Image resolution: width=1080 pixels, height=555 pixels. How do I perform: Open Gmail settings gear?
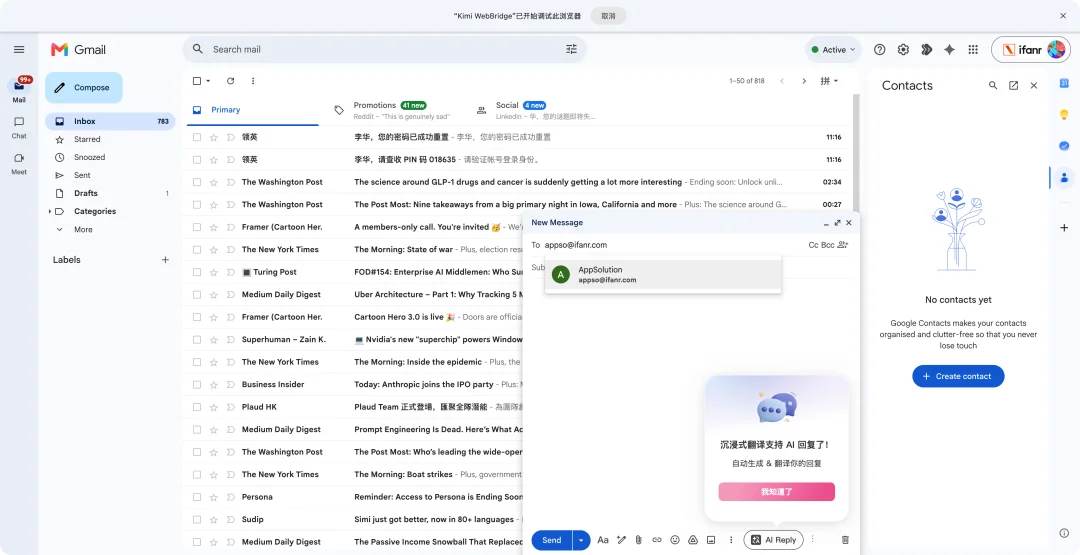pos(903,50)
